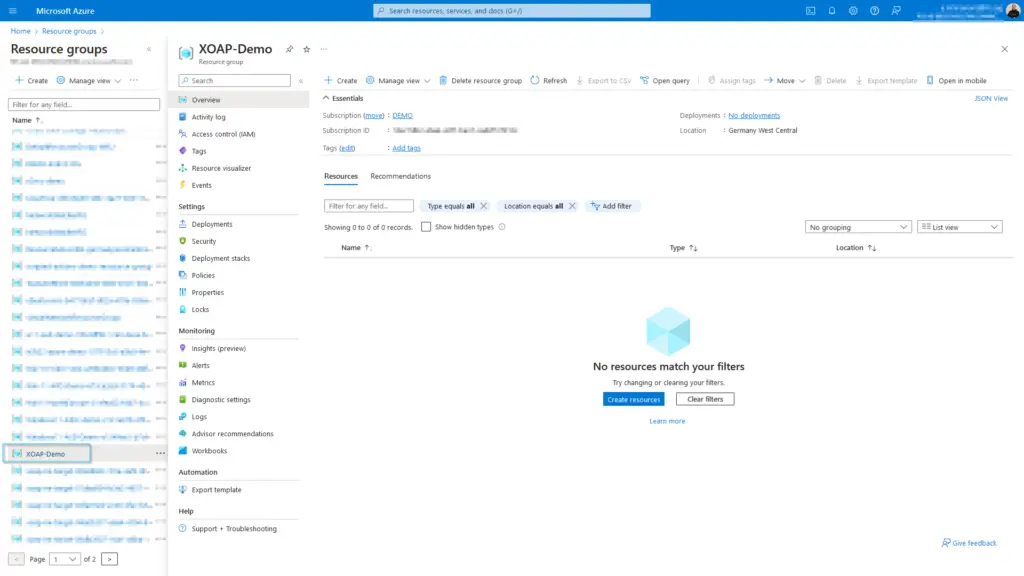
Task: Click the Policies icon
Action: [183, 275]
